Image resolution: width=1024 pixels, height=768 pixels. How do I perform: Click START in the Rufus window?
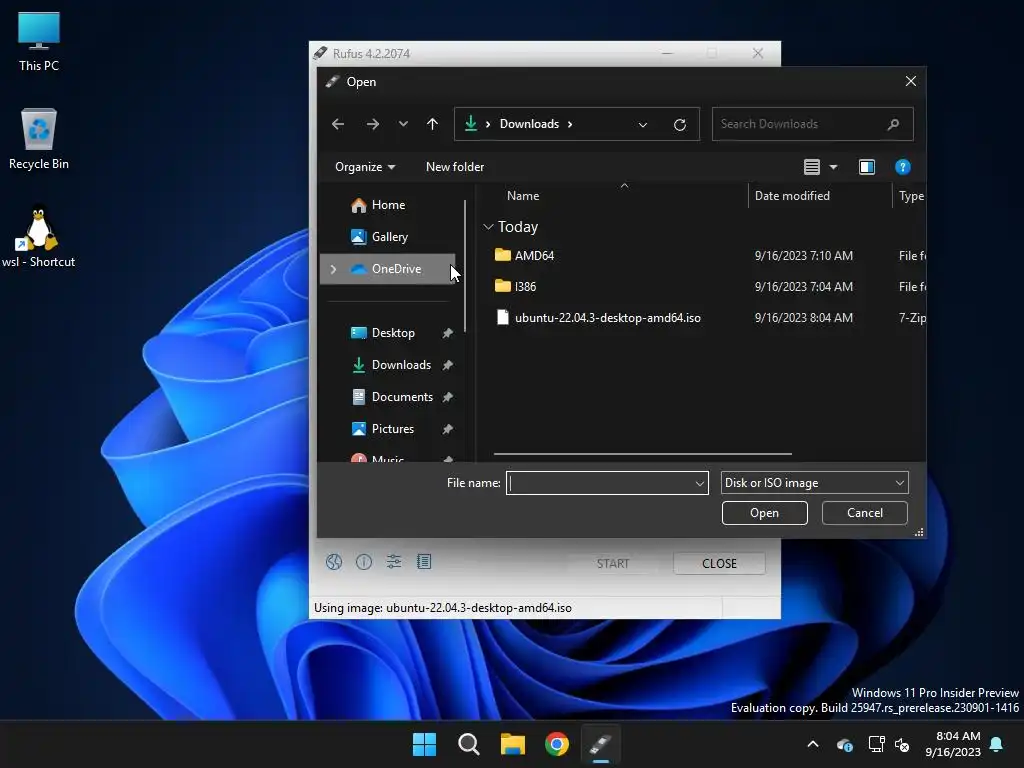[x=613, y=564]
